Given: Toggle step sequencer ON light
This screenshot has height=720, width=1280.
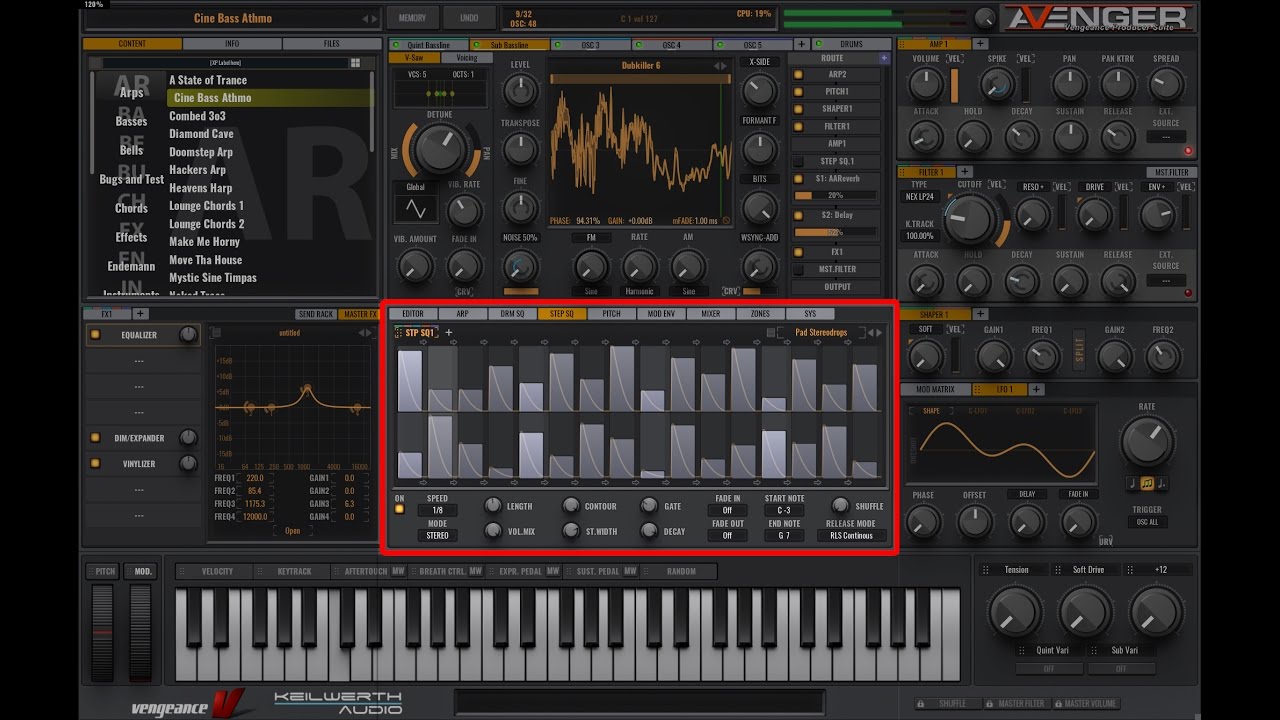Looking at the screenshot, I should 399,510.
